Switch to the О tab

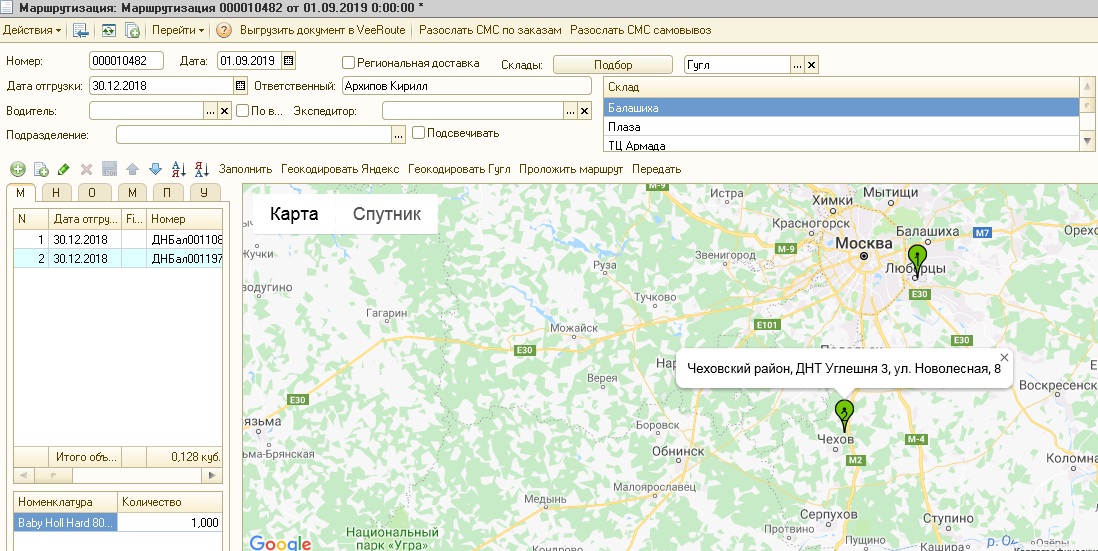pos(94,193)
